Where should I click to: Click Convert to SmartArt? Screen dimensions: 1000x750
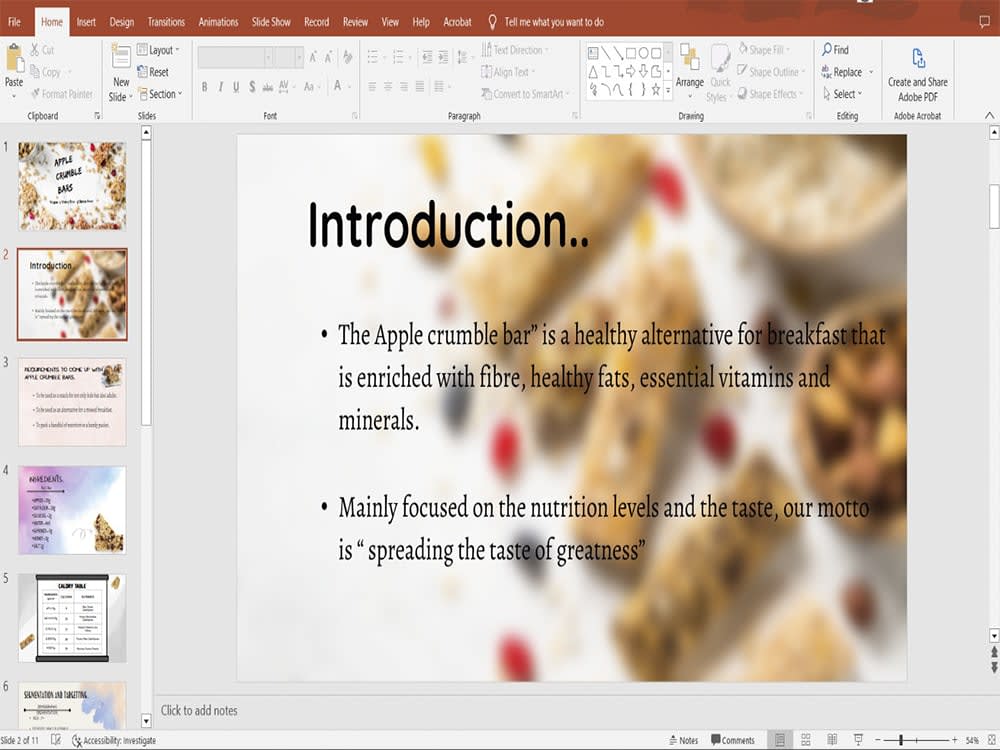(x=525, y=94)
